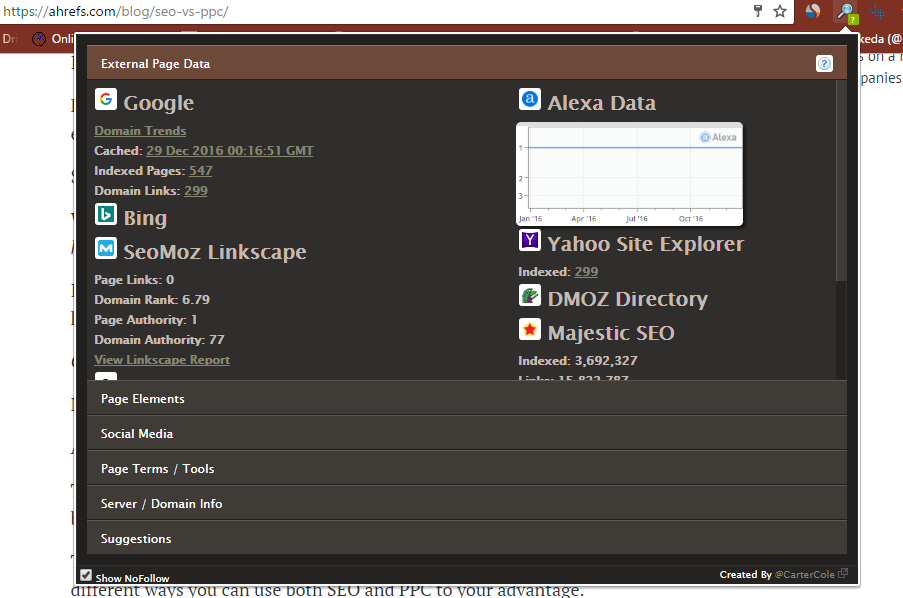
Task: Open the clock-icon bookmark in bookmarks bar
Action: (39, 39)
